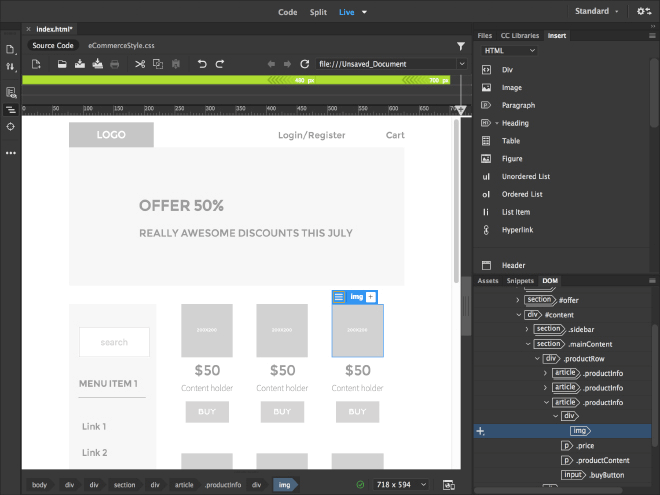
Task: Open the HTML category dropdown
Action: click(509, 51)
